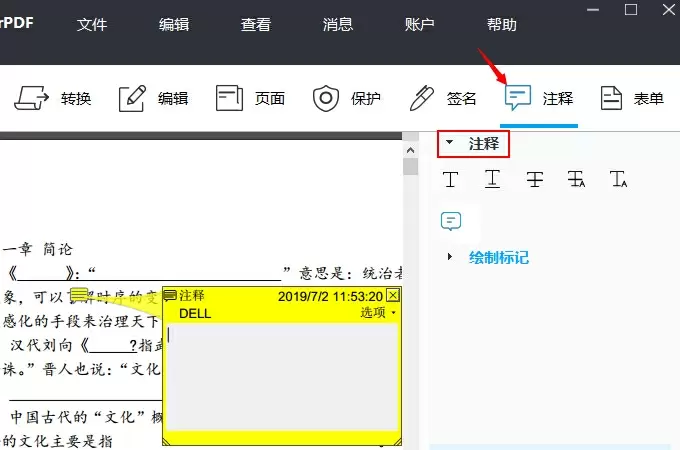Viewport: 680px width, 450px height.
Task: Select the plain text highlight tool
Action: (451, 180)
